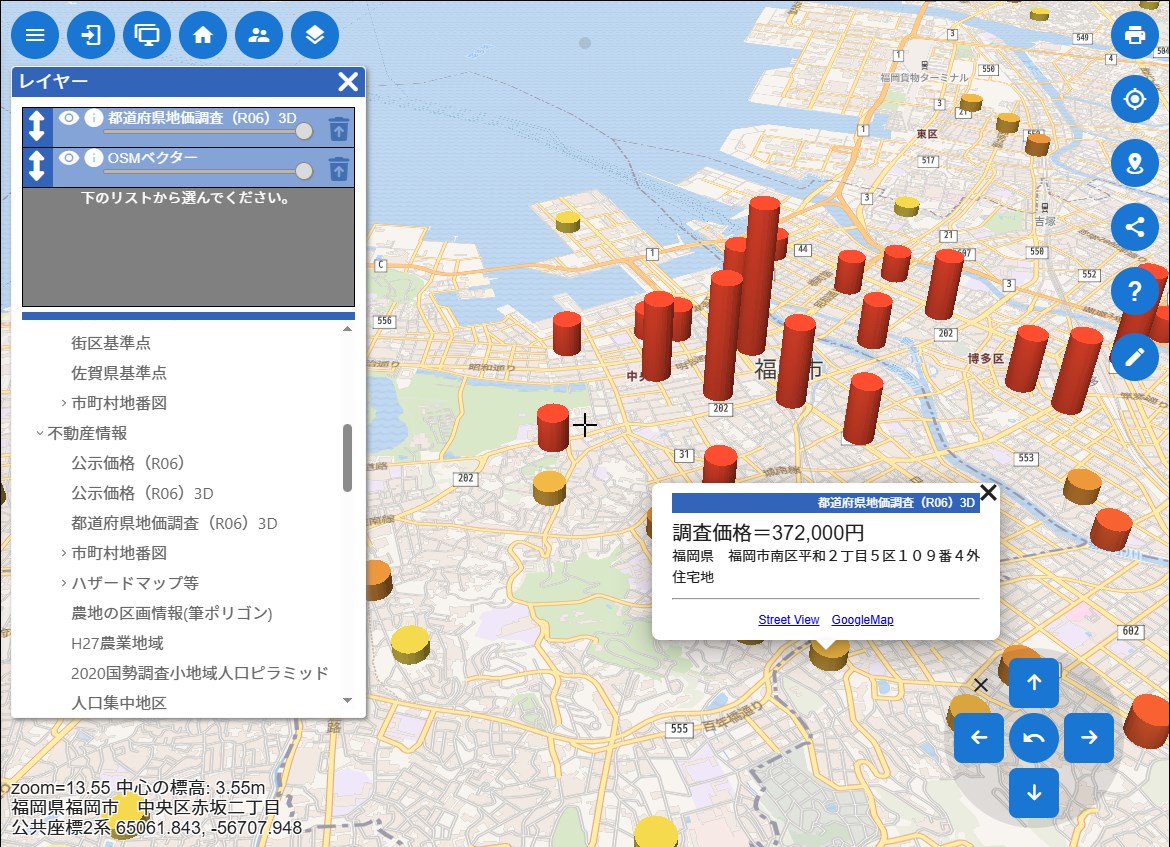Screen dimensions: 1170x847
Task: Click the print map button
Action: coord(1134,36)
